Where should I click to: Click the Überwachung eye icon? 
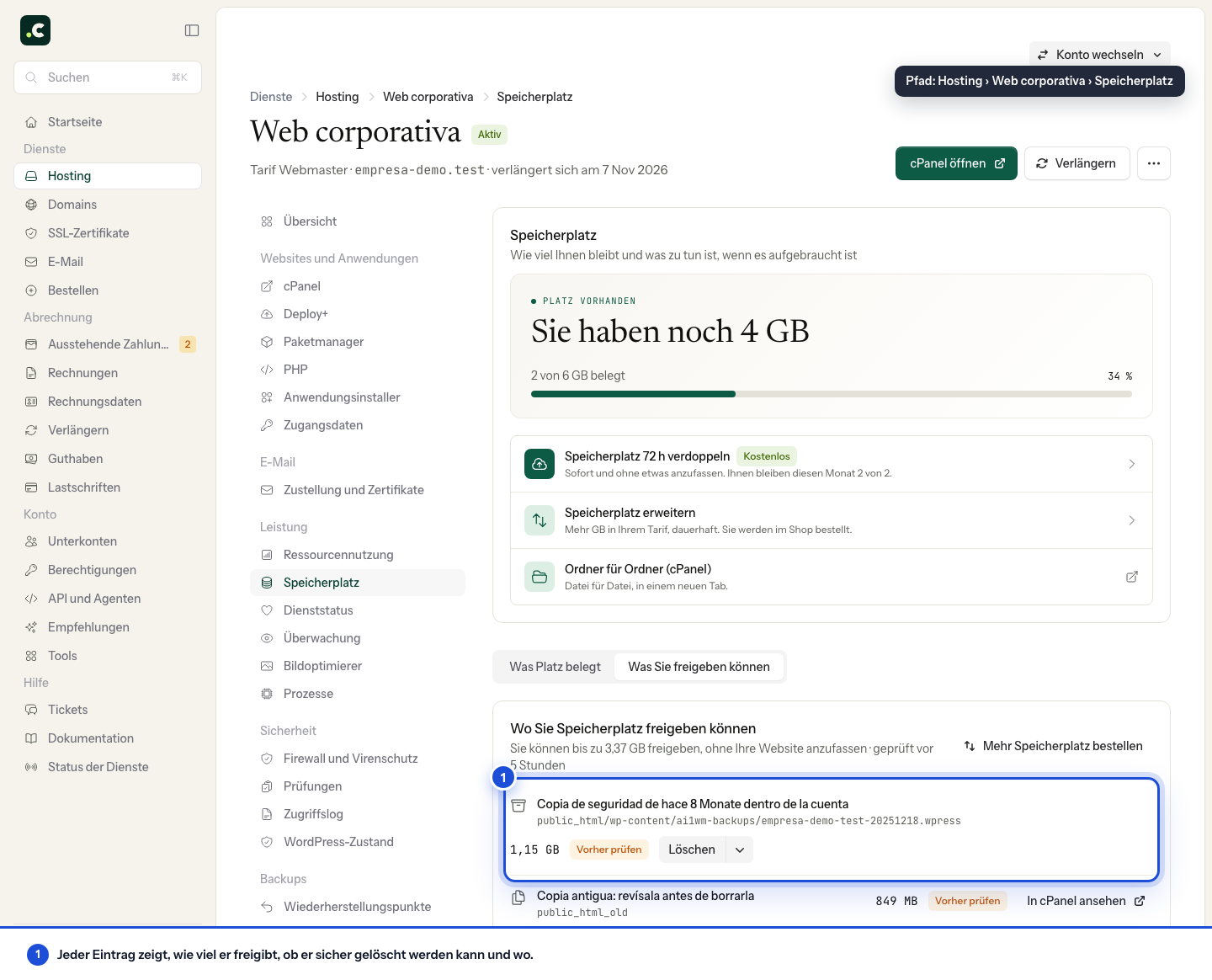point(267,638)
